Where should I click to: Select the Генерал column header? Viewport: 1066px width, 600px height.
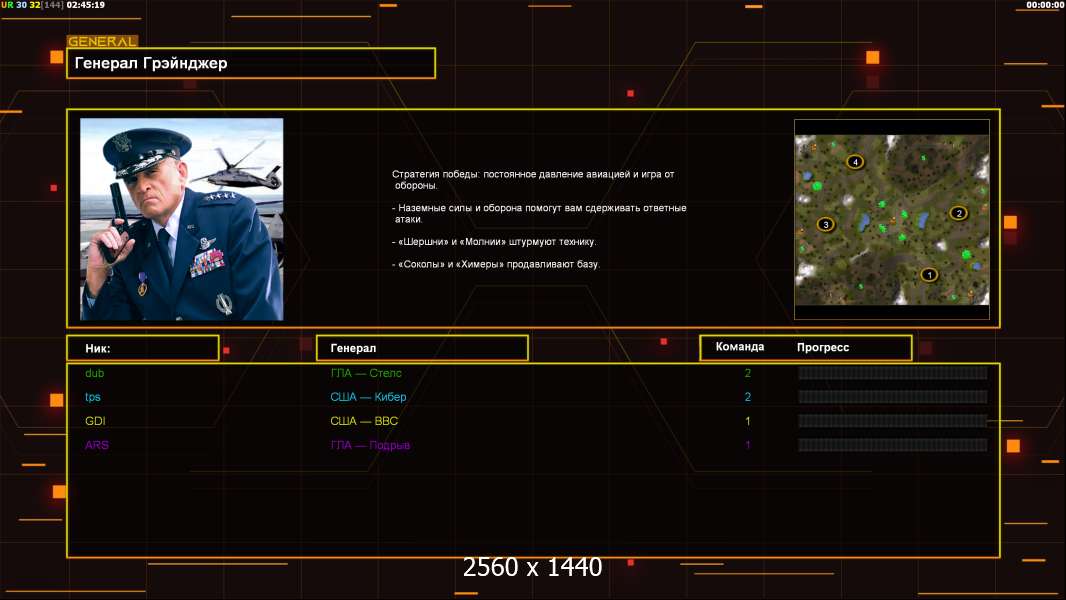click(421, 348)
